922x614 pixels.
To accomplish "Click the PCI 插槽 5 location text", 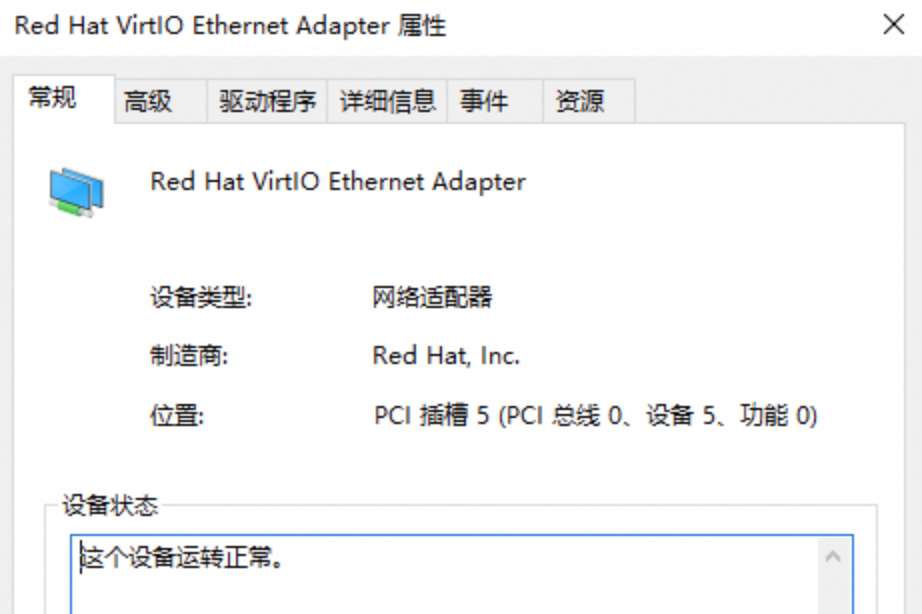I will tap(595, 416).
